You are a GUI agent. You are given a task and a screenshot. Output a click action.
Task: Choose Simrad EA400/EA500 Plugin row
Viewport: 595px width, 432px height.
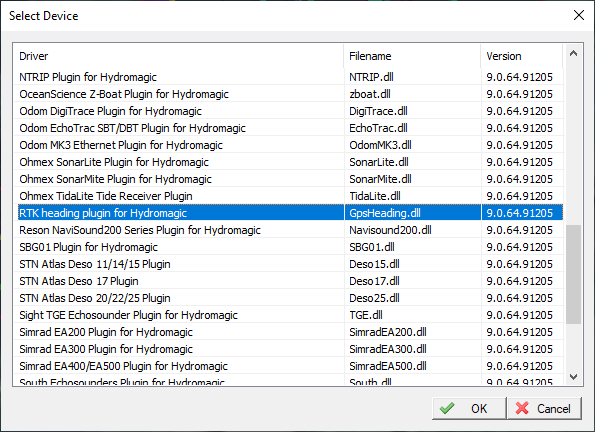pyautogui.click(x=288, y=366)
